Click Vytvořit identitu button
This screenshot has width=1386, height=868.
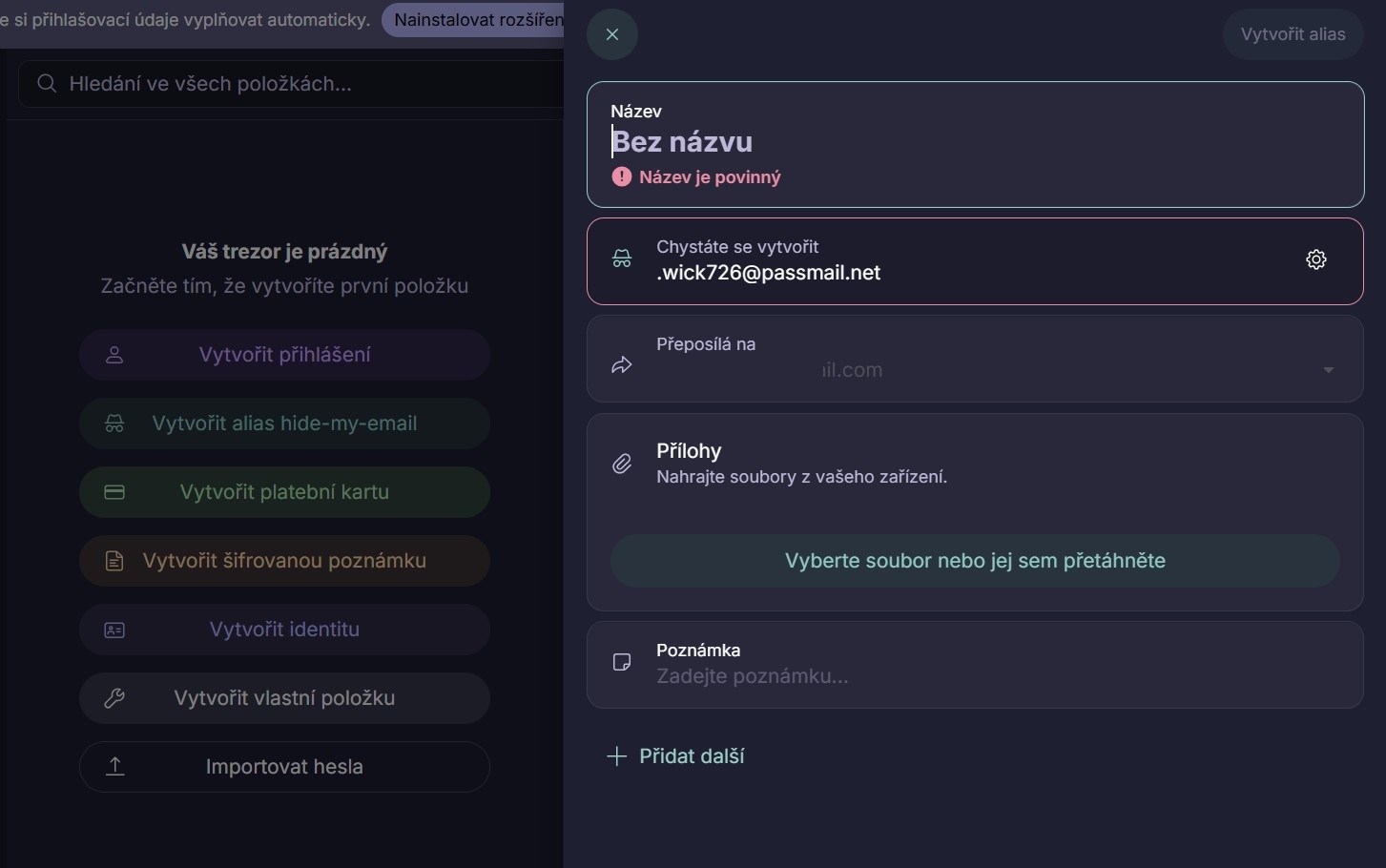[284, 630]
